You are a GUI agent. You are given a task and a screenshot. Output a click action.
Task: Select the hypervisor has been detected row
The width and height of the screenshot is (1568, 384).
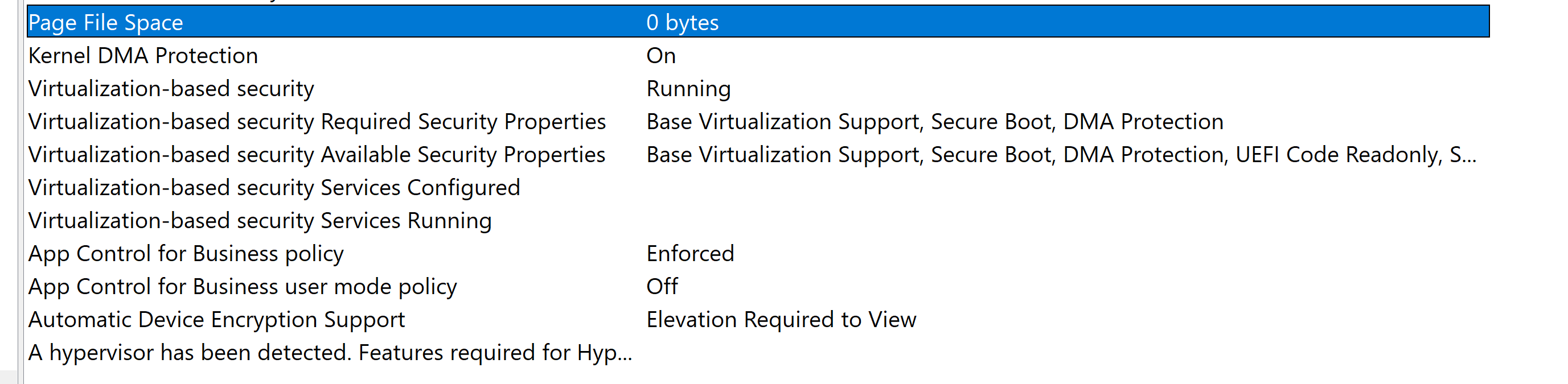click(758, 352)
